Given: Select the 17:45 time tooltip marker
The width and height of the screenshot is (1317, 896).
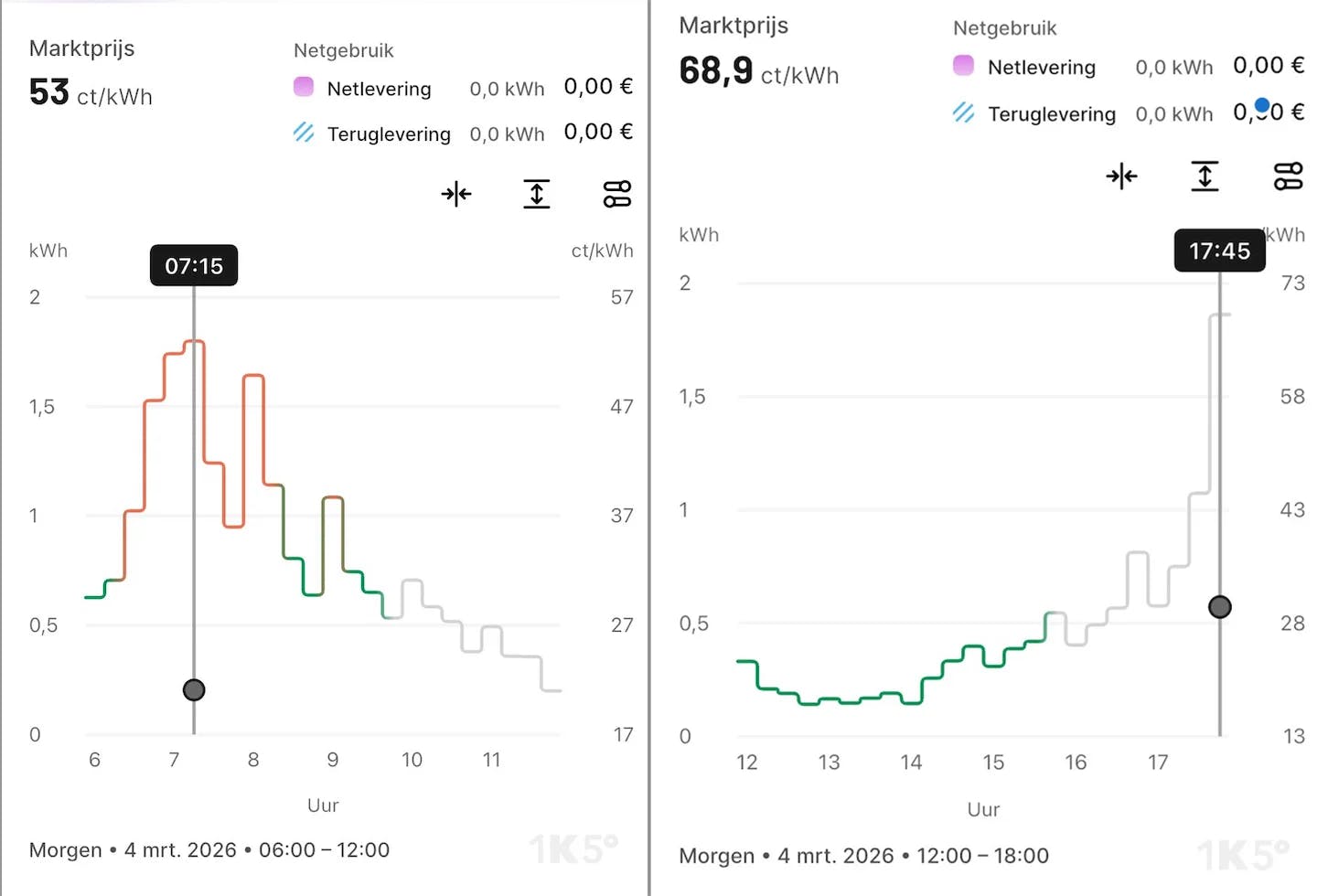Looking at the screenshot, I should tap(1219, 251).
